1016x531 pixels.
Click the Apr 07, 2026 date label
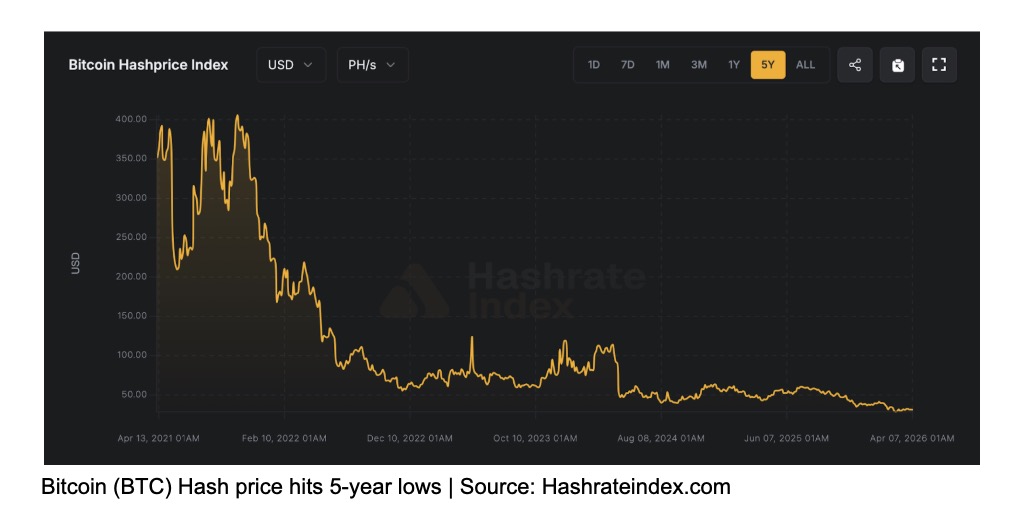point(912,438)
